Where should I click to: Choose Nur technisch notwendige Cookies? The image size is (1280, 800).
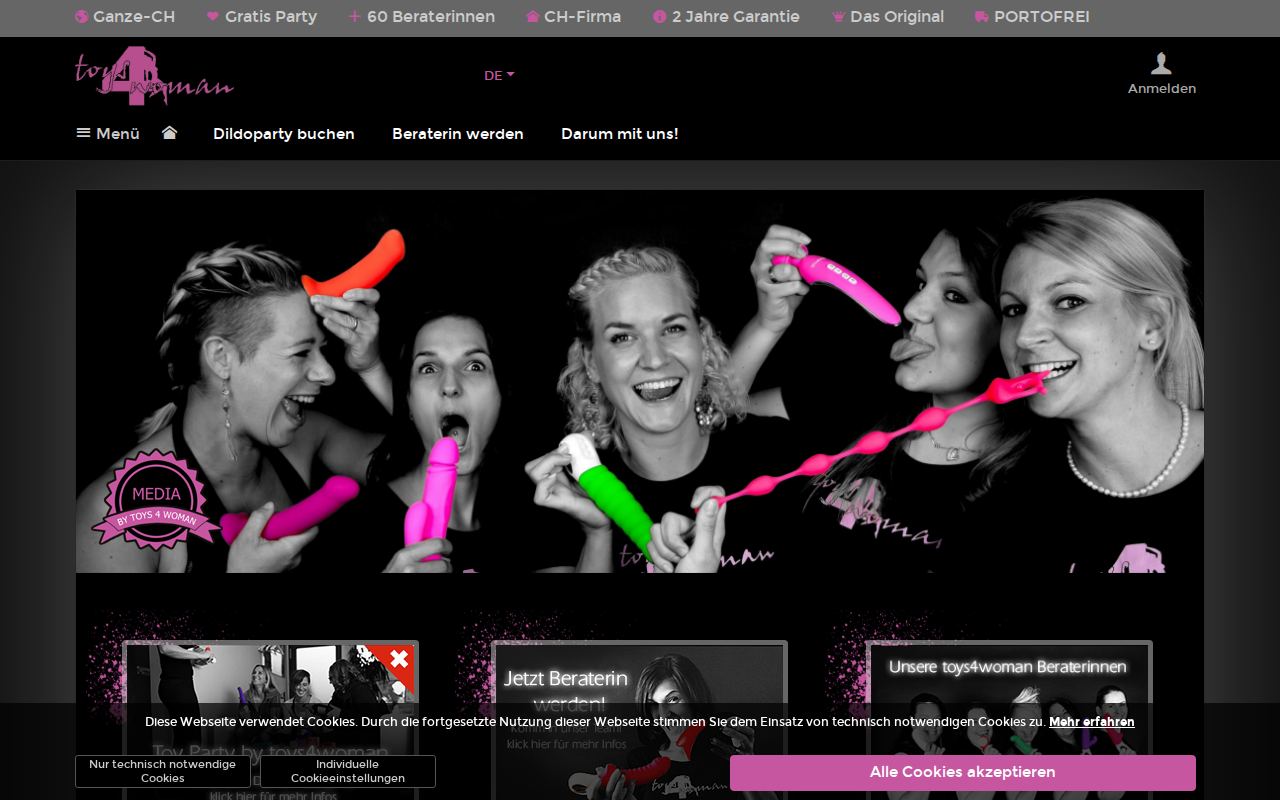pos(163,771)
